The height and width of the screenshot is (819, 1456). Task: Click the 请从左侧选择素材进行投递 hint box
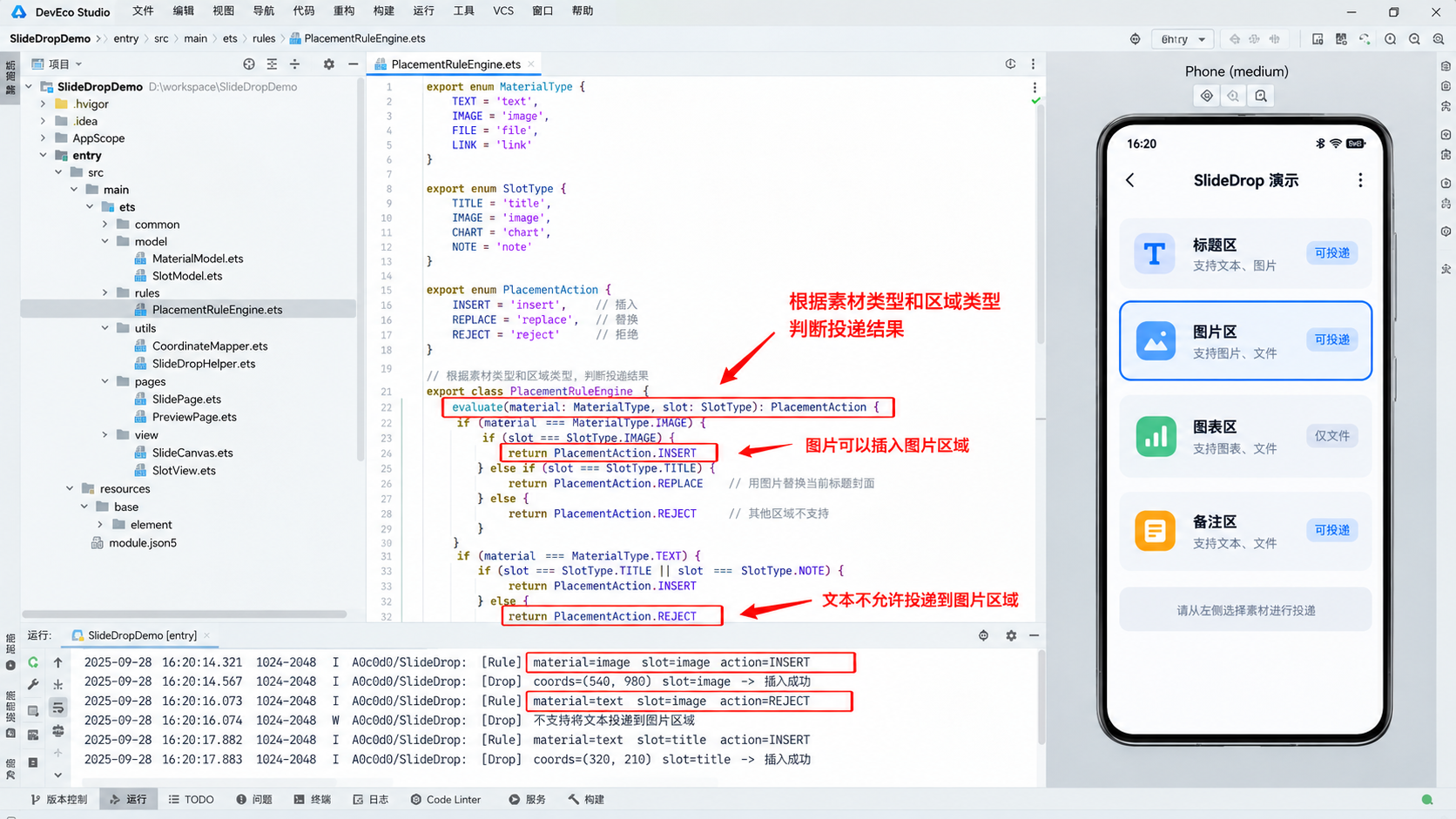click(1245, 610)
